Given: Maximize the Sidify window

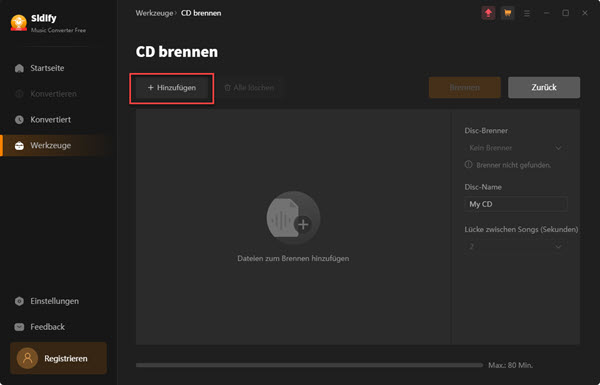Looking at the screenshot, I should tap(566, 13).
